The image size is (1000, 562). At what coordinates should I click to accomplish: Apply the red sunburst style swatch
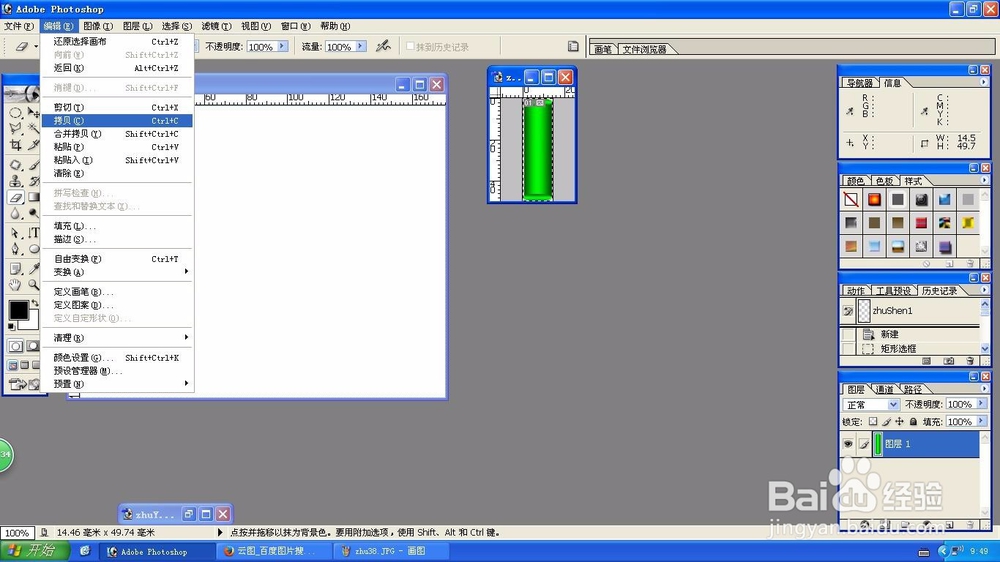tap(874, 200)
